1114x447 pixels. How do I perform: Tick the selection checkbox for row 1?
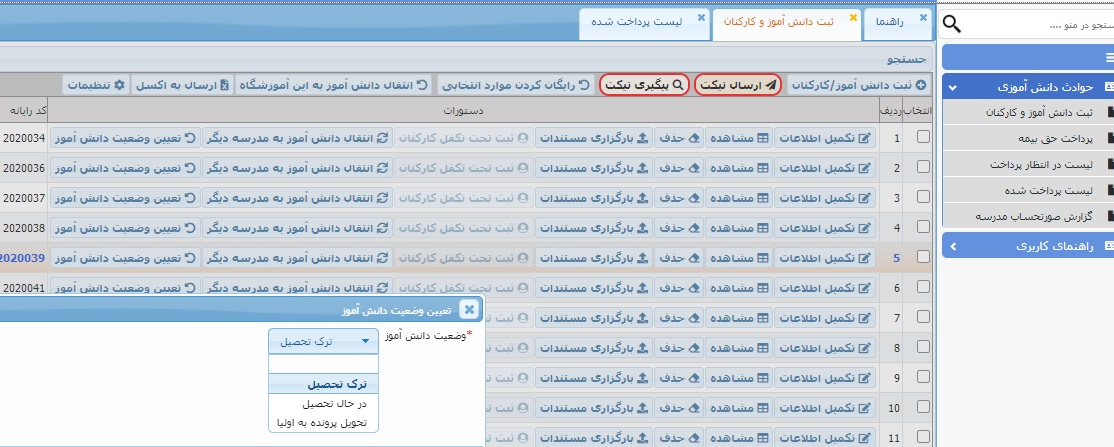923,138
